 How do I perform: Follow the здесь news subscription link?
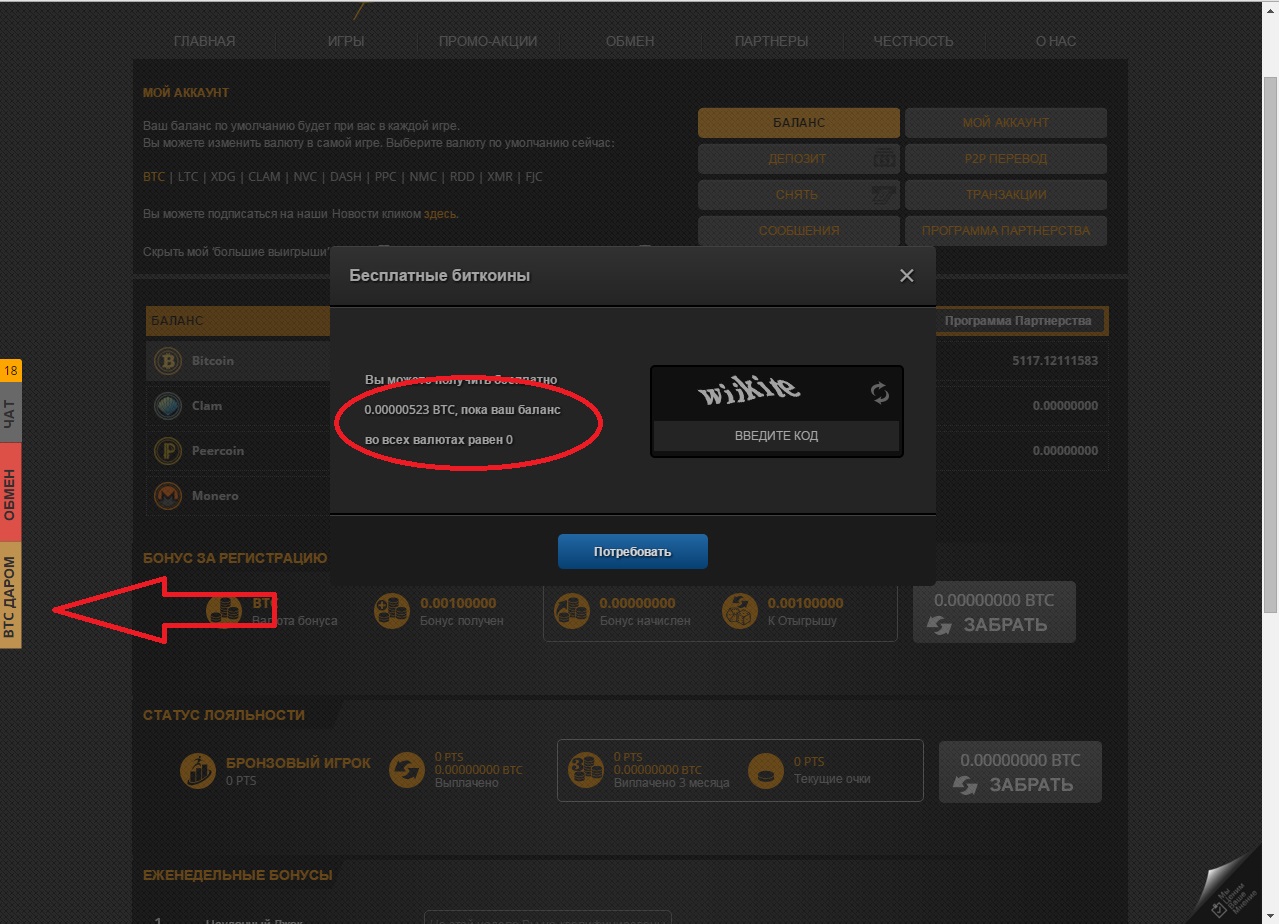(x=440, y=214)
